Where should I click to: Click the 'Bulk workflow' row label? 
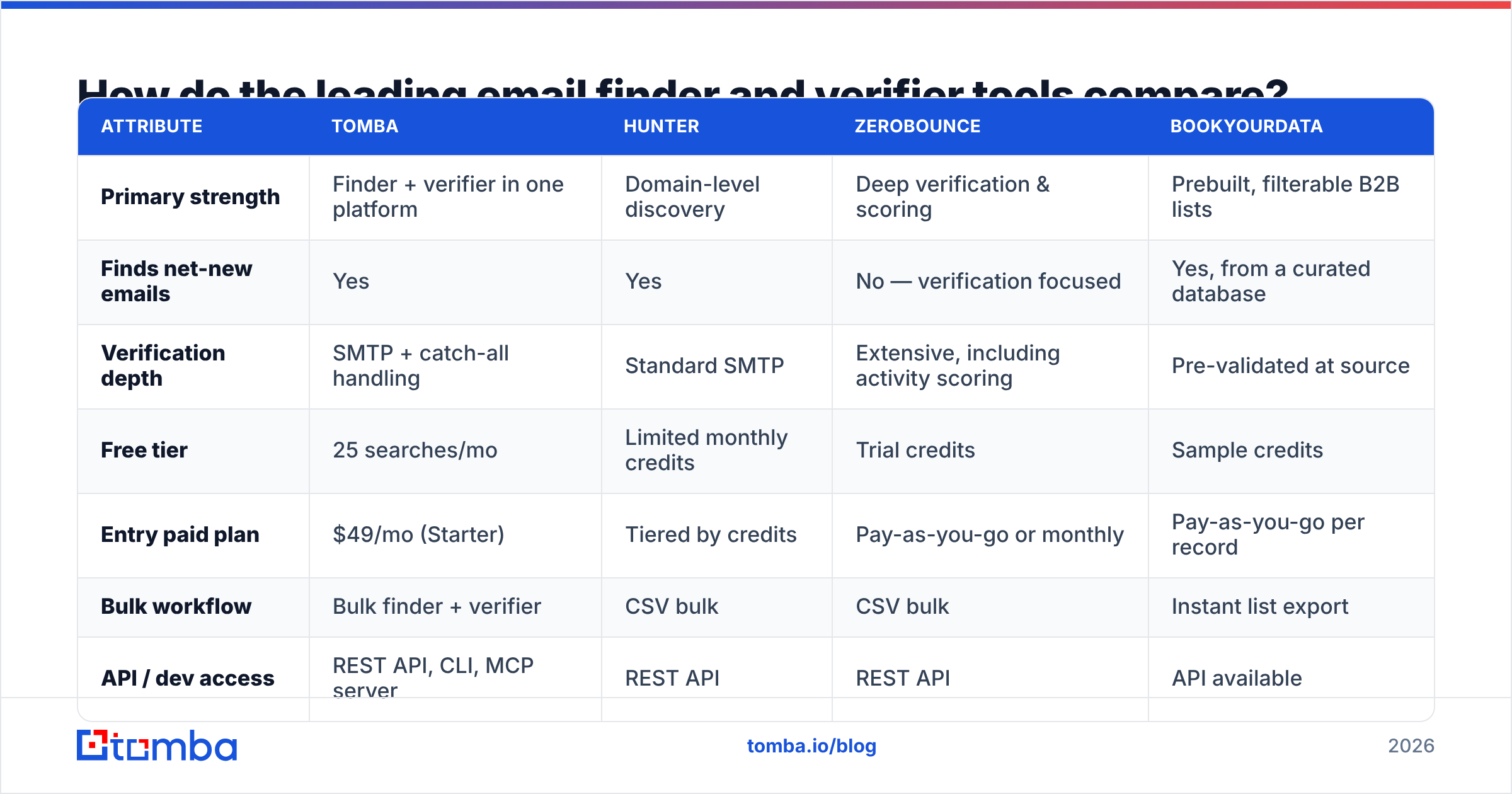[x=176, y=607]
